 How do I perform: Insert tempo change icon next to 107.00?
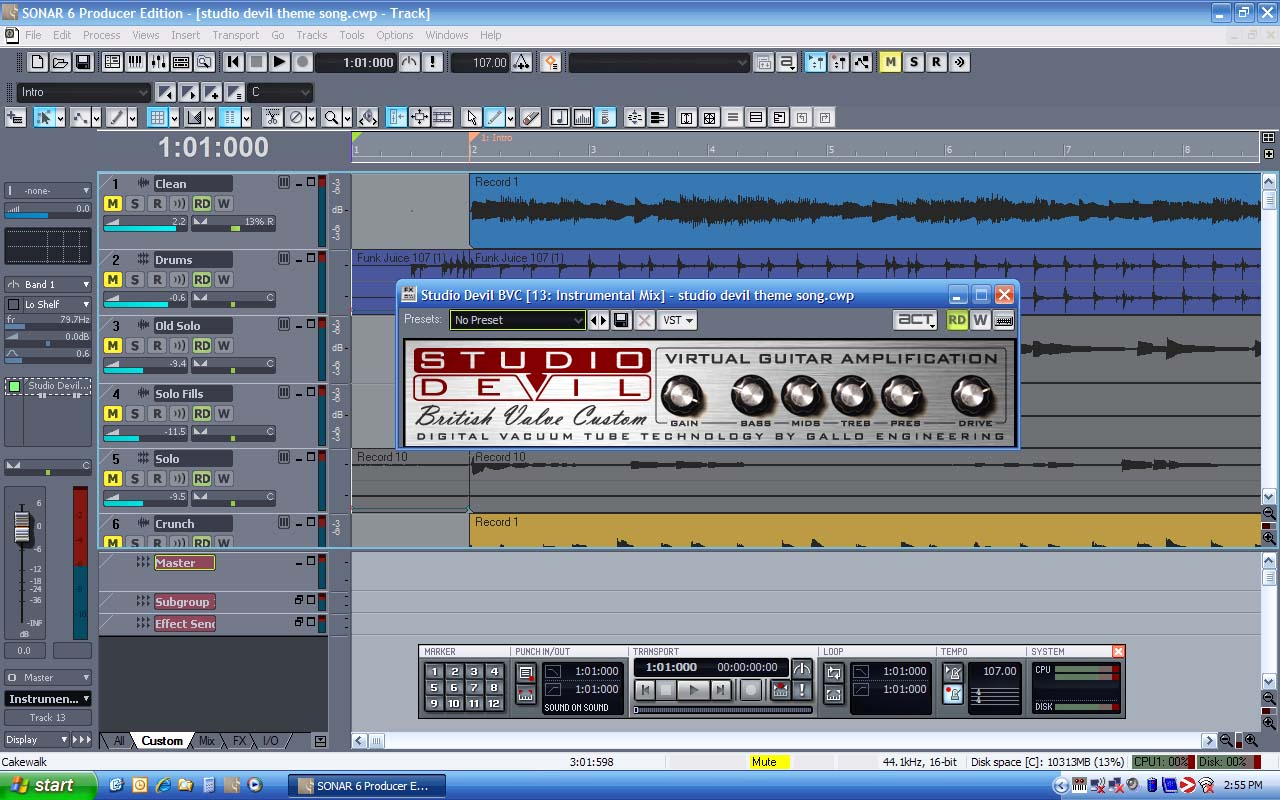click(521, 62)
